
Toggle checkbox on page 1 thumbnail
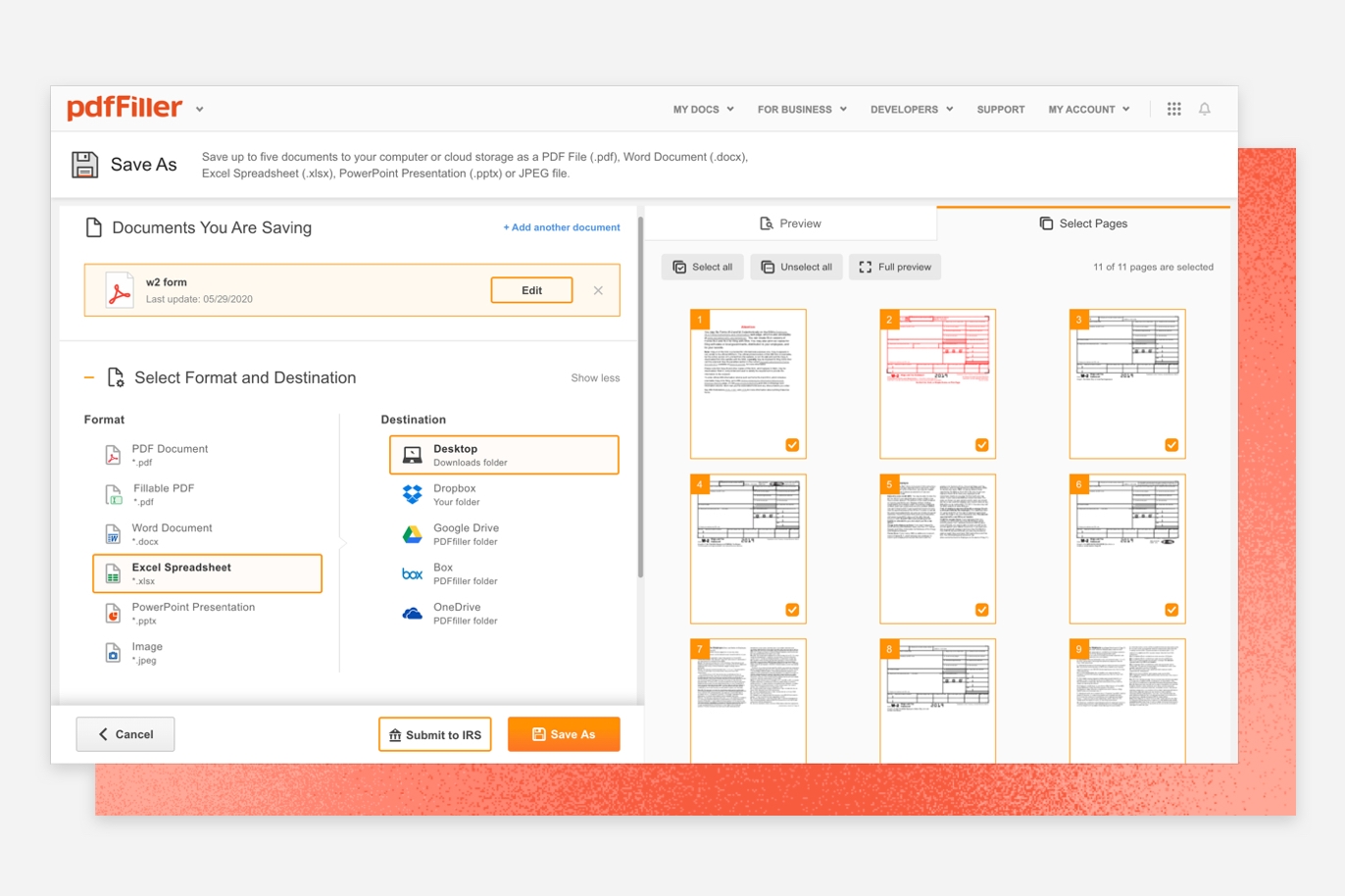(792, 445)
